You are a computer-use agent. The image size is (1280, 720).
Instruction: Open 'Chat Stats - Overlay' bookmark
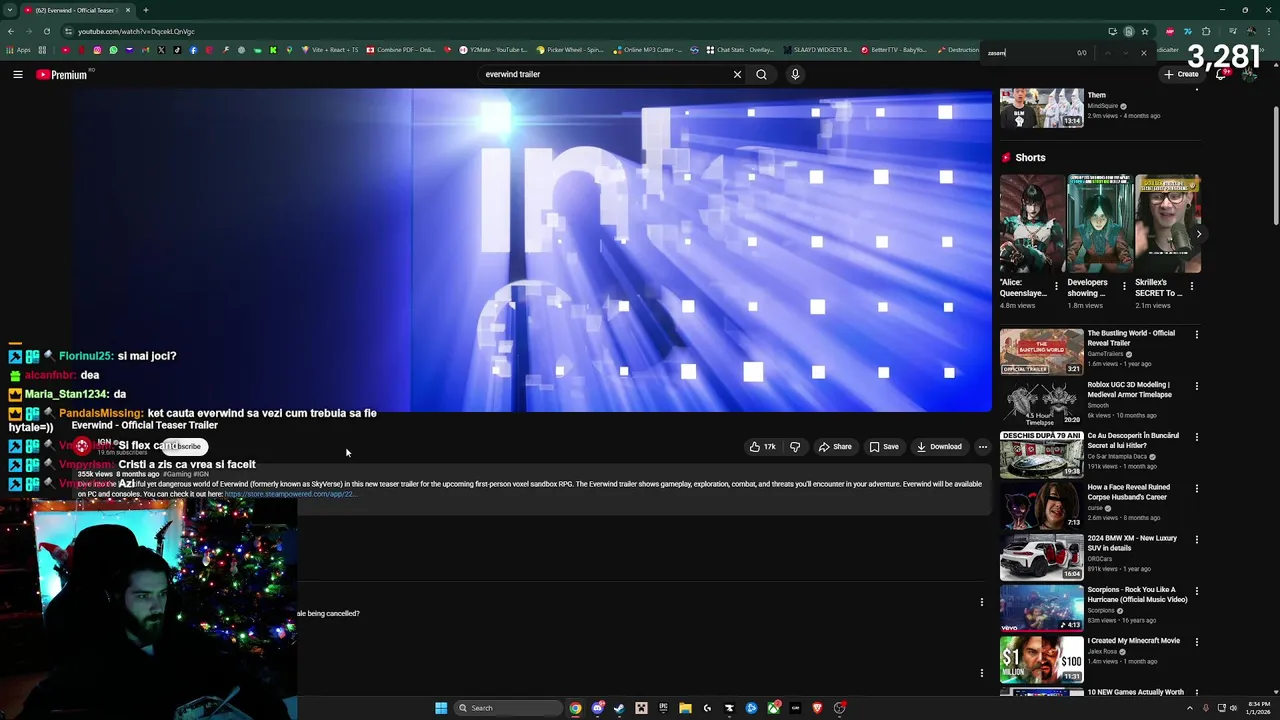click(740, 50)
